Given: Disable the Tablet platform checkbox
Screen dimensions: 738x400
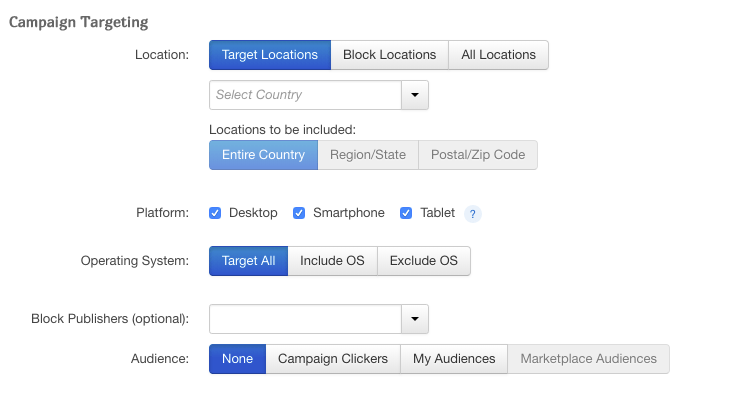Looking at the screenshot, I should tap(406, 213).
